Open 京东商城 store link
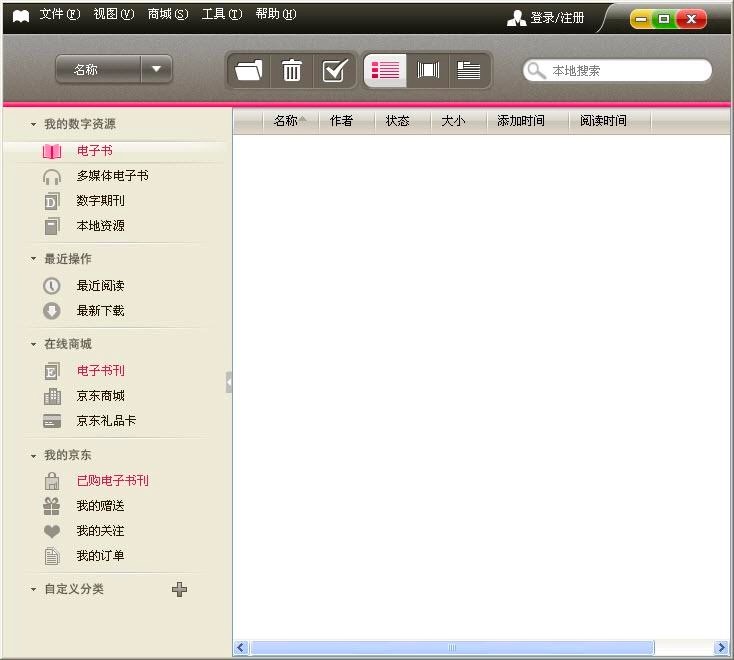 pyautogui.click(x=100, y=396)
